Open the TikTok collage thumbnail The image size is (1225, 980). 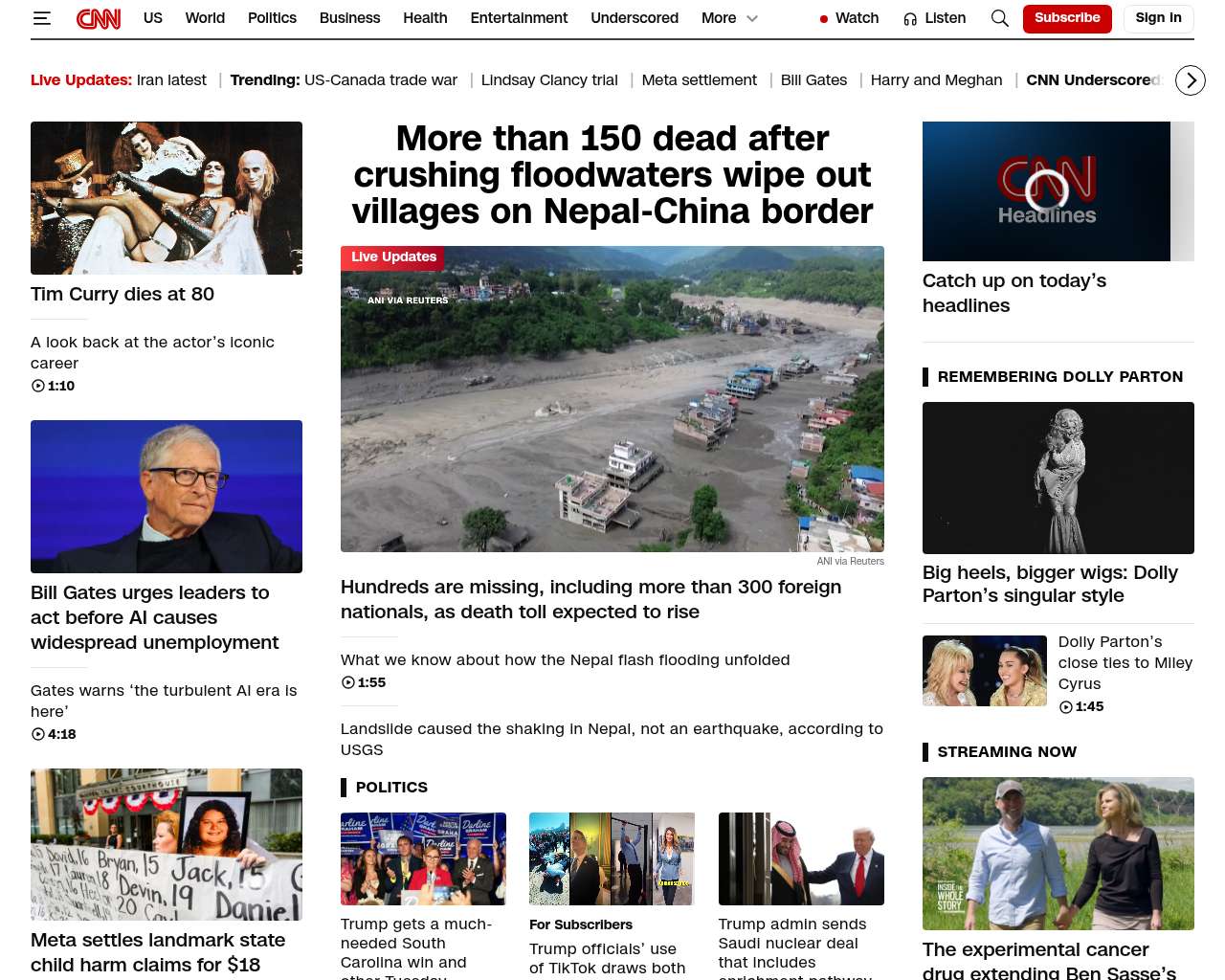point(612,858)
